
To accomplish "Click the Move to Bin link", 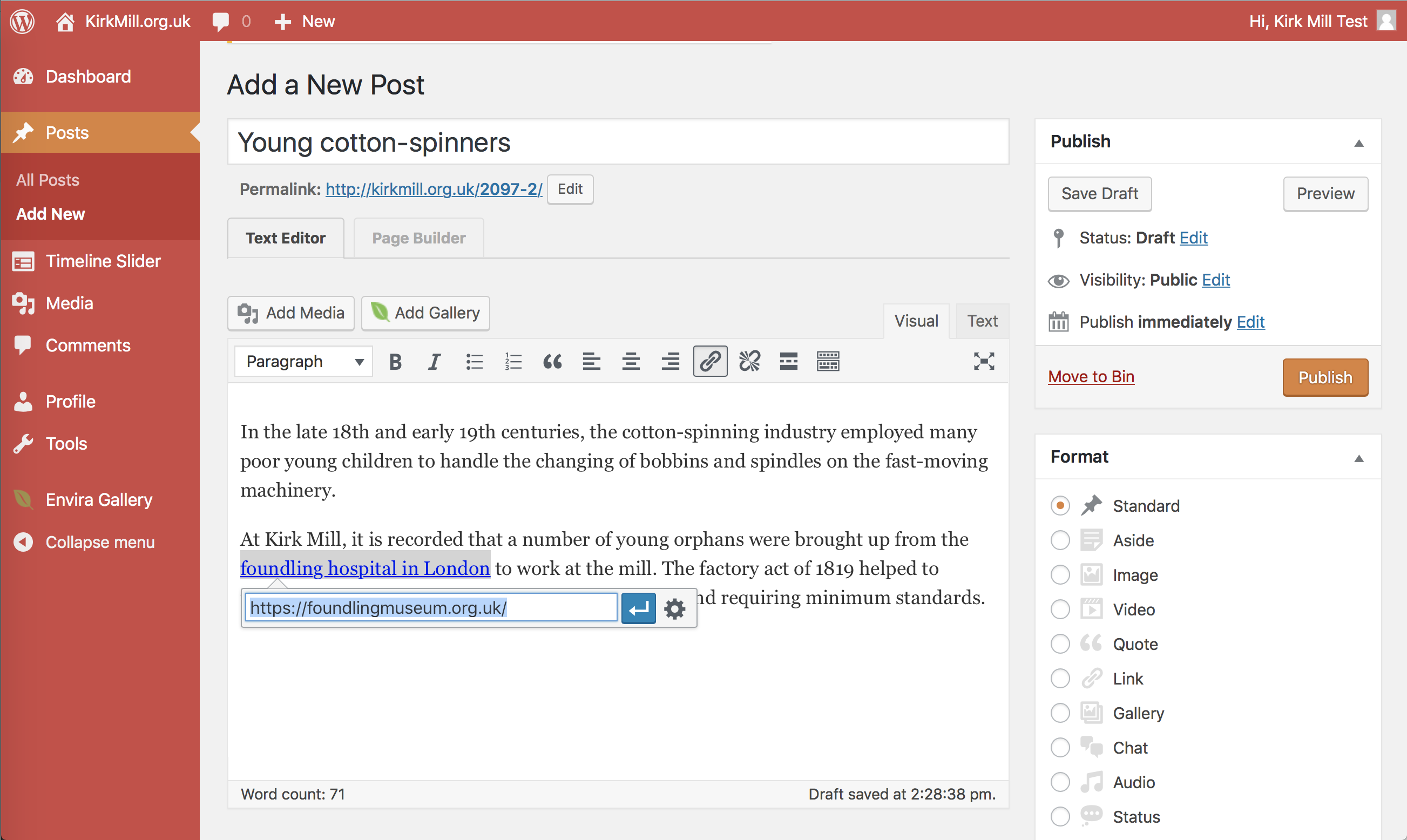I will click(1091, 377).
